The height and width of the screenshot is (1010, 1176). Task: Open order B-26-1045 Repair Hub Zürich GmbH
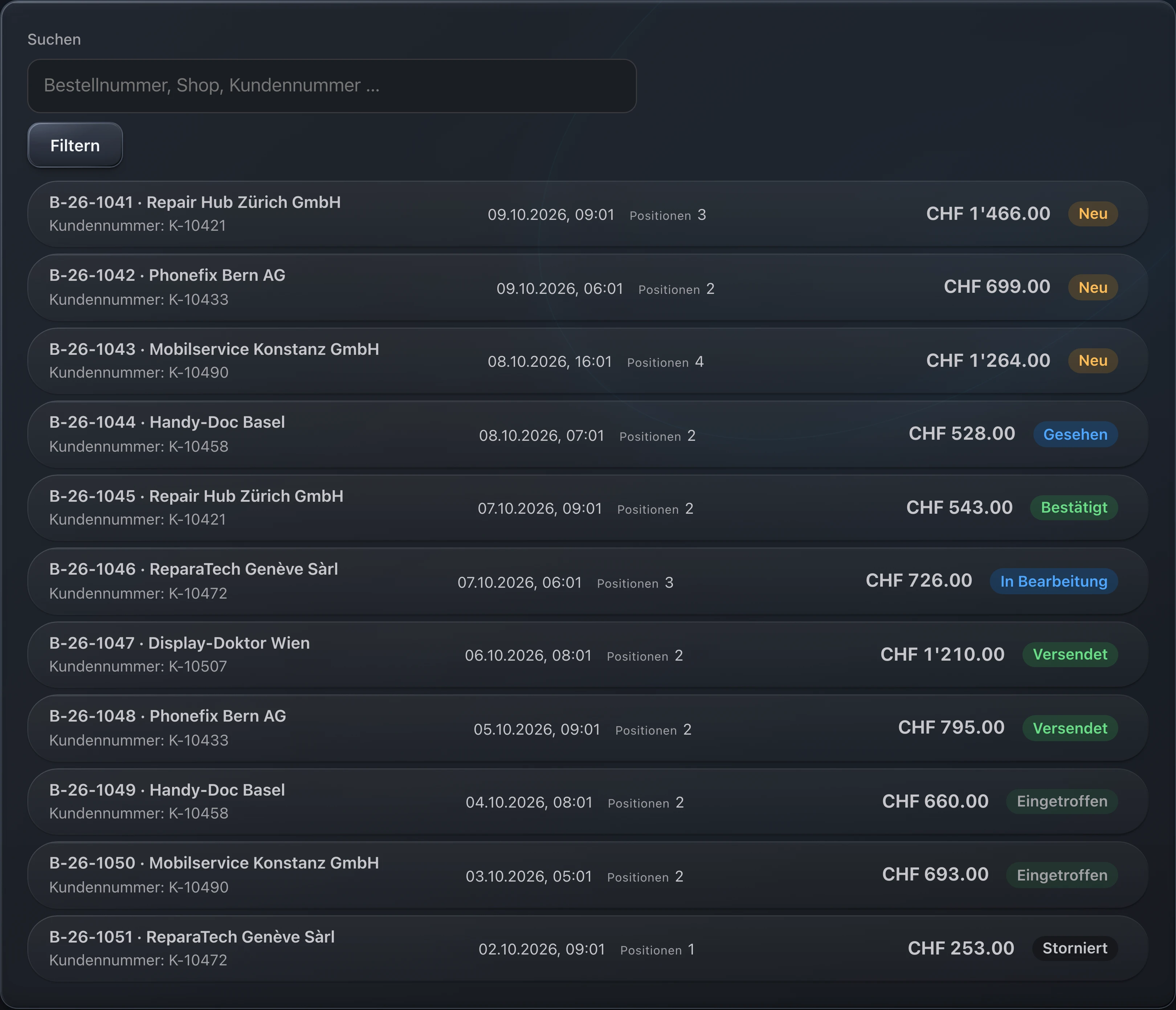click(587, 508)
